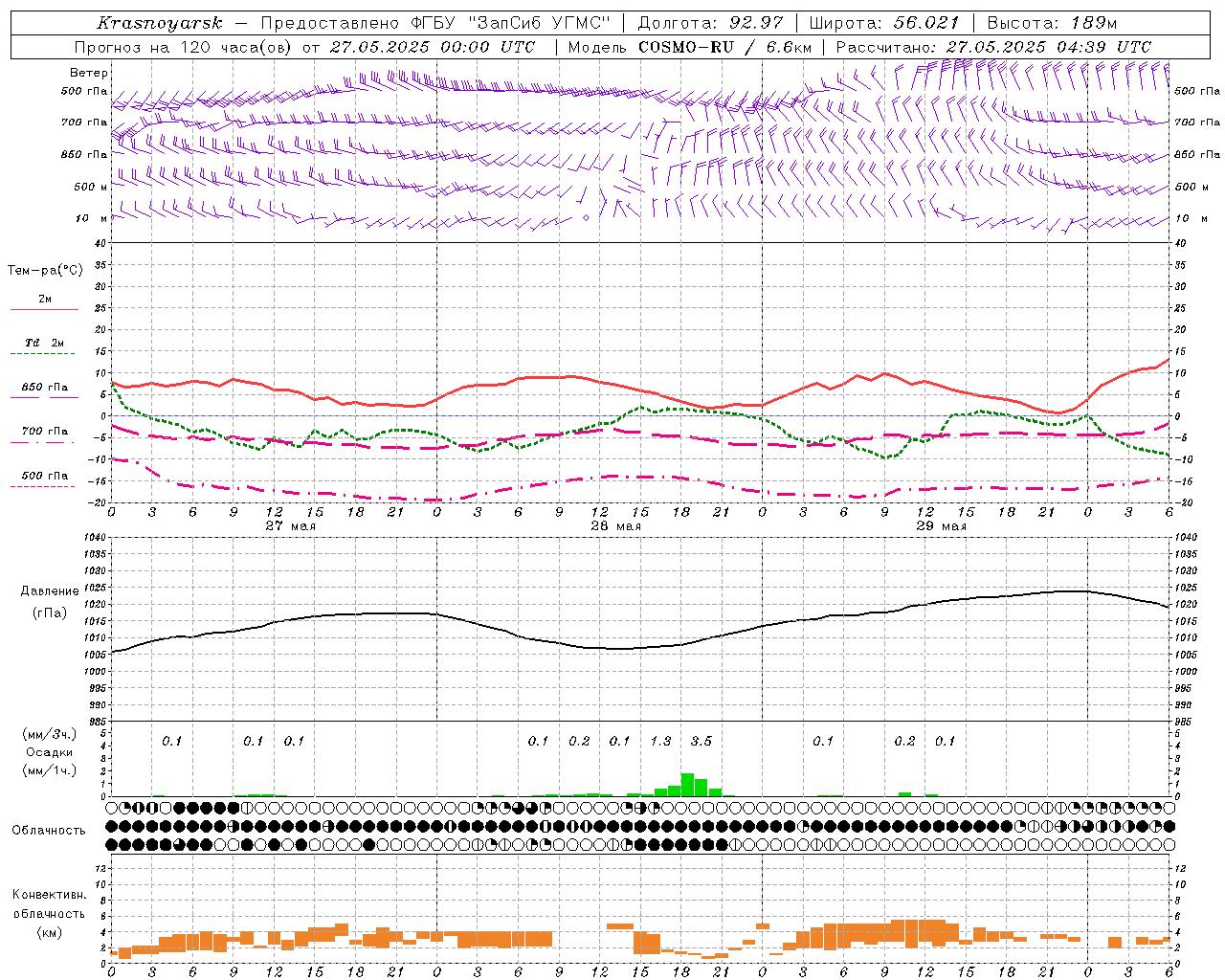1225x980 pixels.
Task: Select the 500 гПа temperature legend entry
Action: 44,476
